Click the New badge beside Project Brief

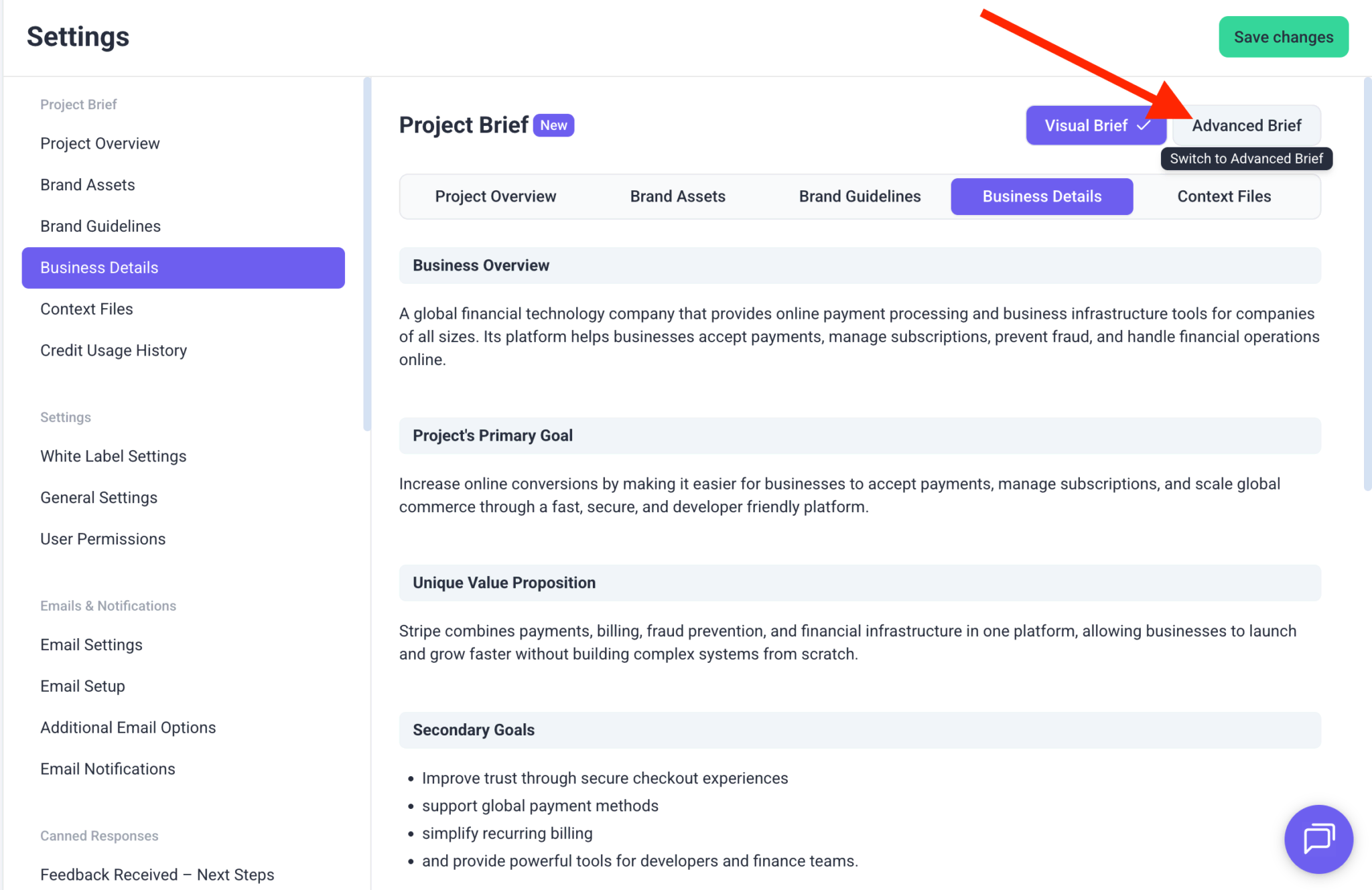553,125
